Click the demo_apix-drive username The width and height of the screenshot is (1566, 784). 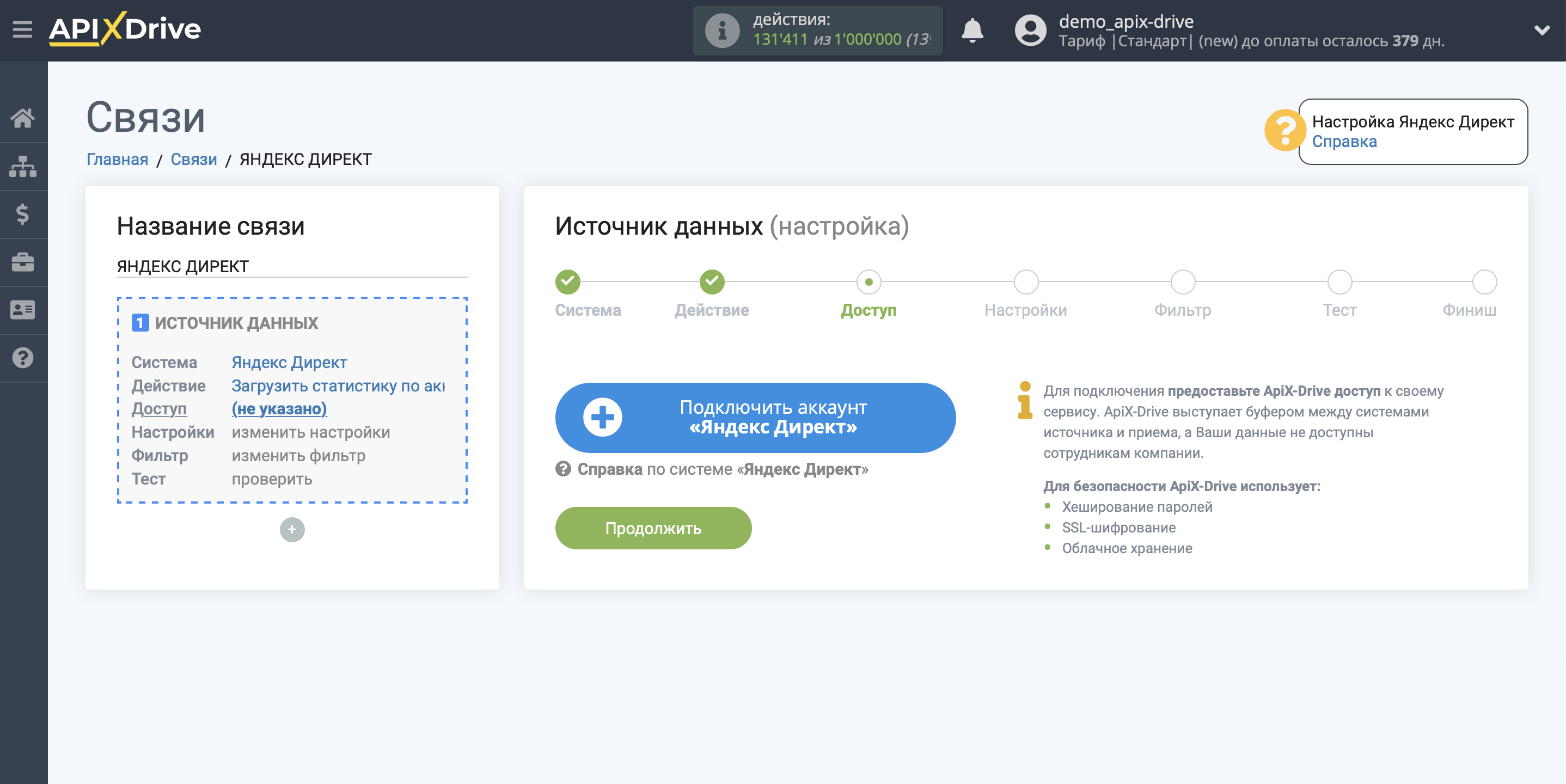point(1126,21)
